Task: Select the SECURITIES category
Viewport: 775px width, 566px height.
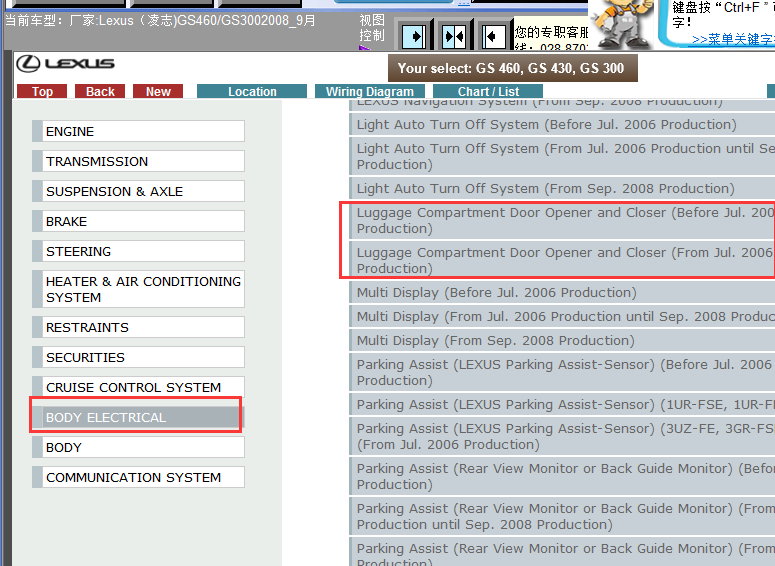Action: click(x=138, y=357)
